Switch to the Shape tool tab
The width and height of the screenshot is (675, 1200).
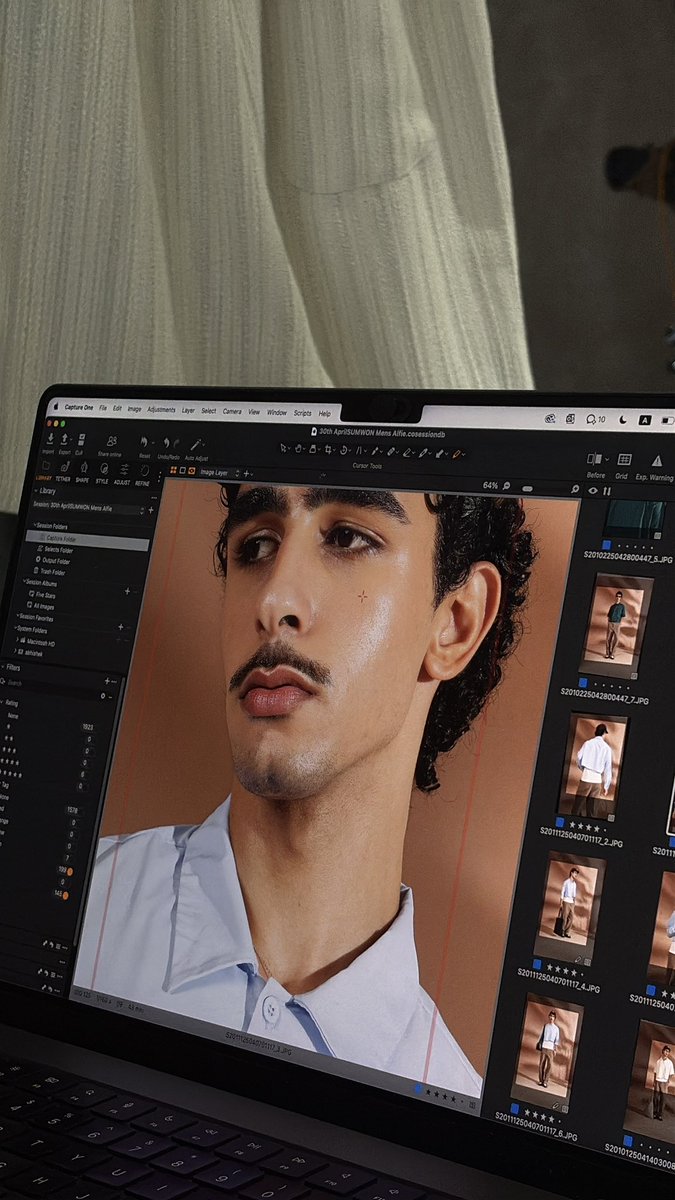pos(82,471)
